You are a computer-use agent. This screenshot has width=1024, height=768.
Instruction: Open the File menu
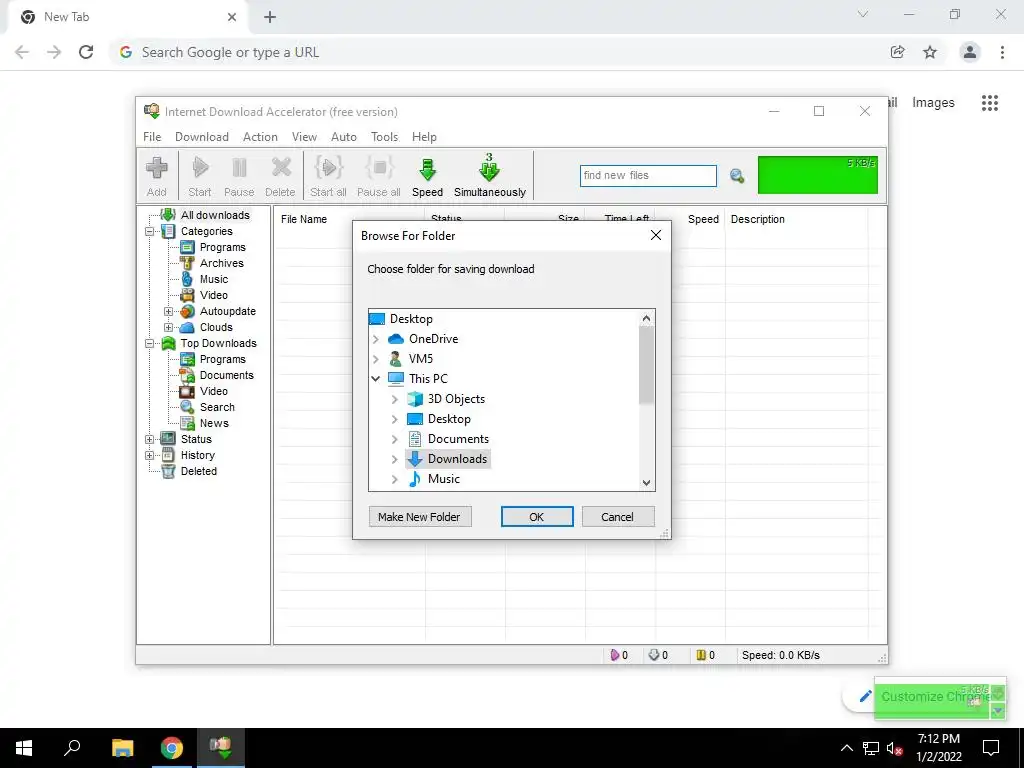pyautogui.click(x=152, y=136)
